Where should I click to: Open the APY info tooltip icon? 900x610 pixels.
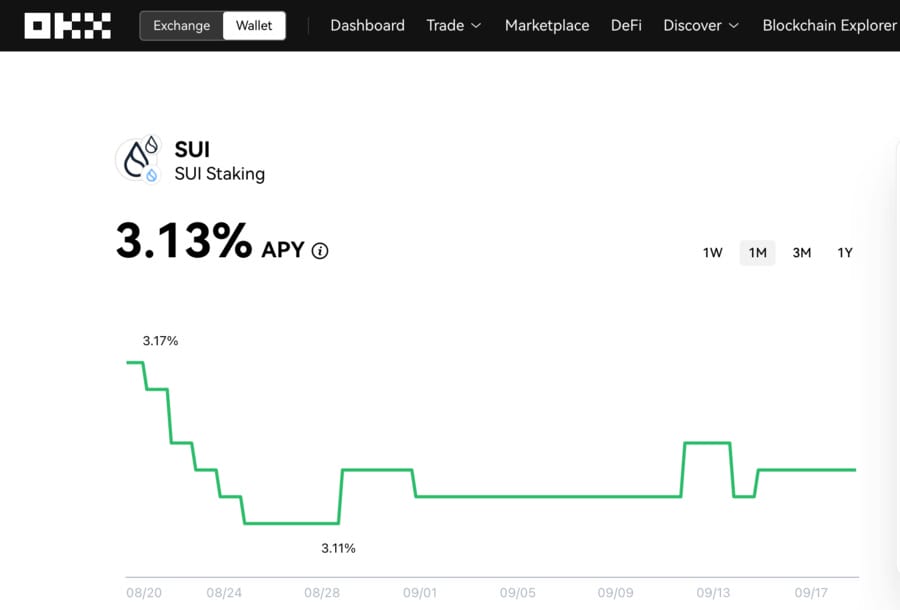320,251
